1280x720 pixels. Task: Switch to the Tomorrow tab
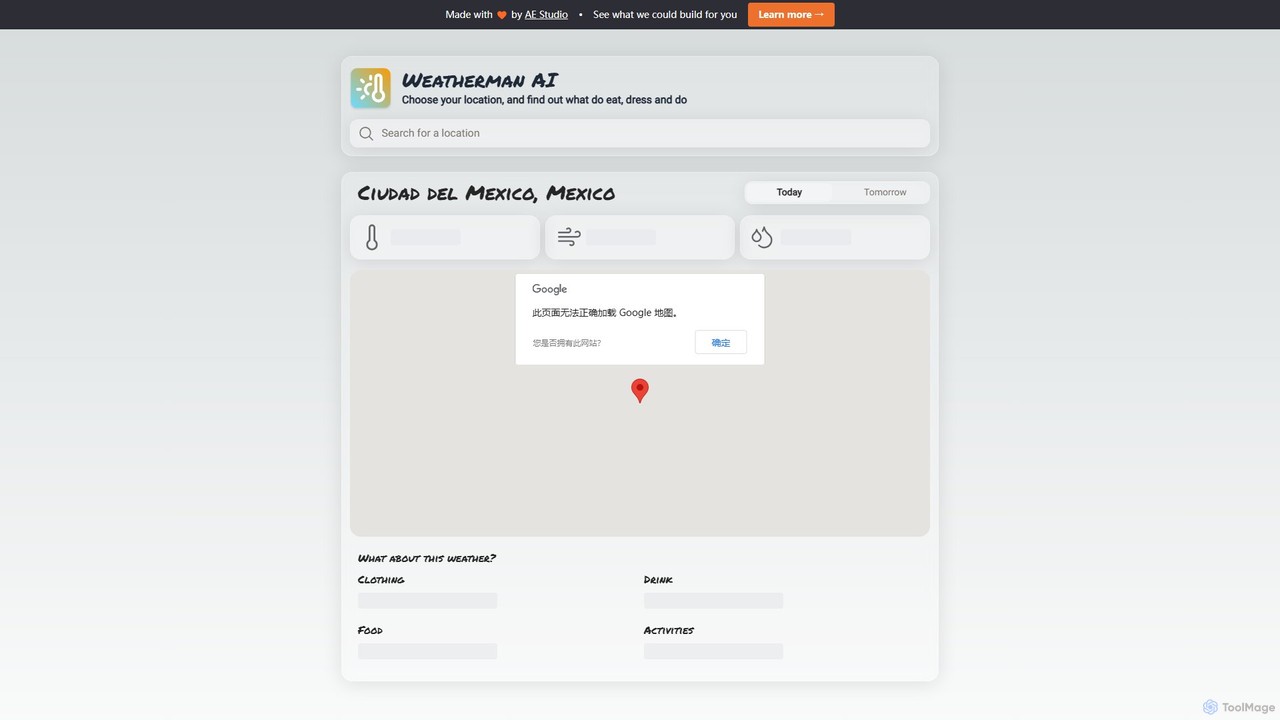pos(885,192)
